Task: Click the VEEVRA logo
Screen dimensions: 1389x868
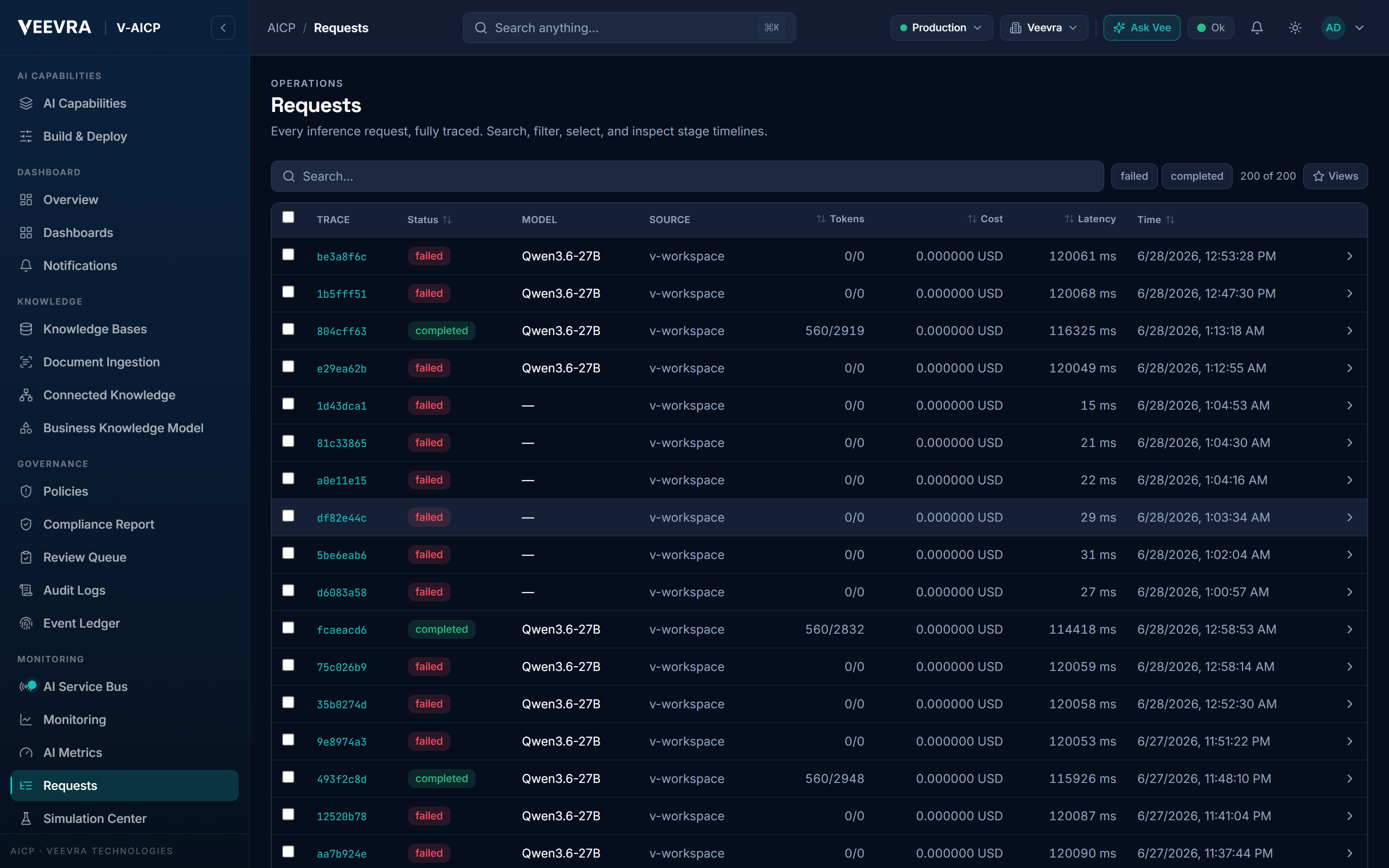Action: 55,27
